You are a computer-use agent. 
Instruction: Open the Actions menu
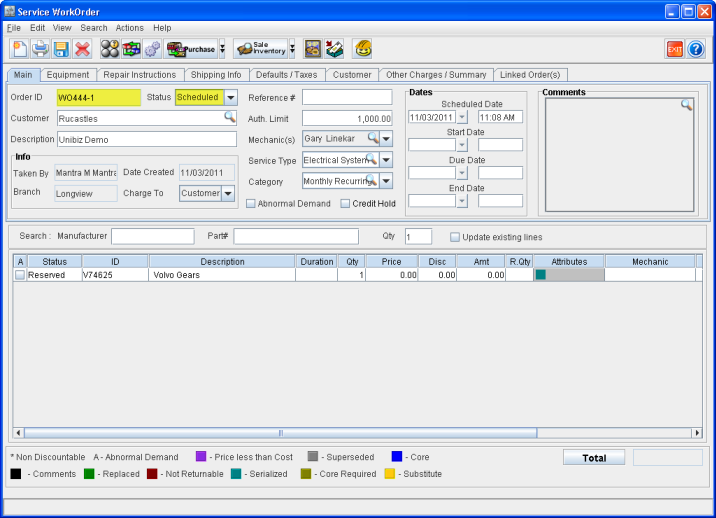pyautogui.click(x=130, y=28)
